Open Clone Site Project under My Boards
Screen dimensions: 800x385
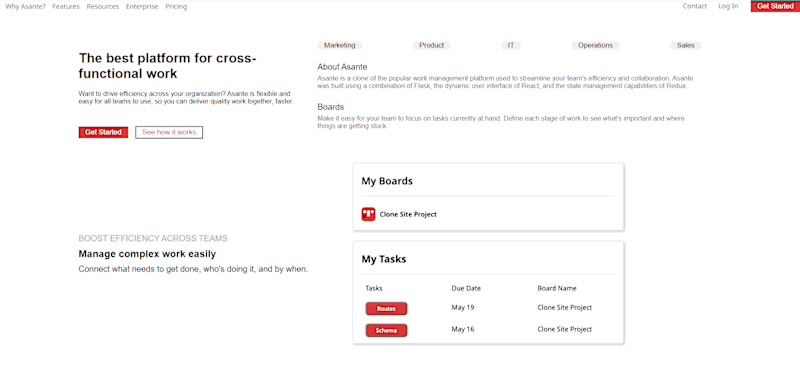point(408,215)
